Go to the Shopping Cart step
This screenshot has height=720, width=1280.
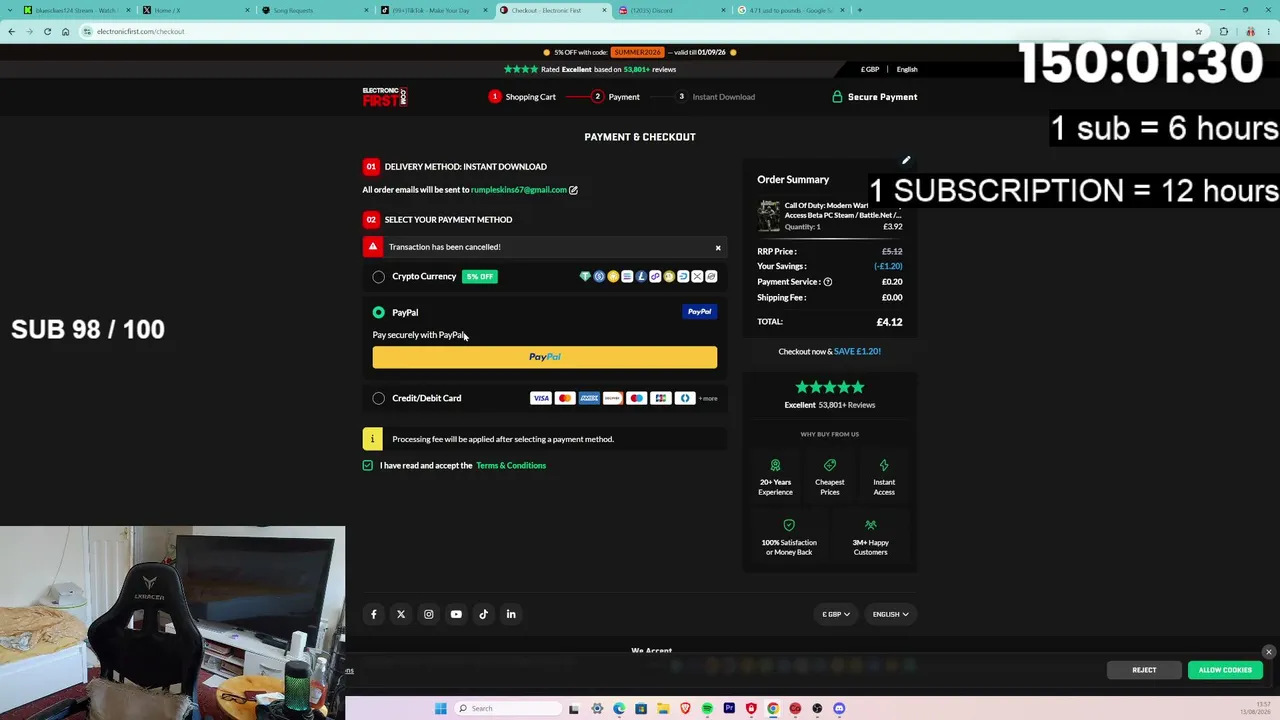[522, 97]
